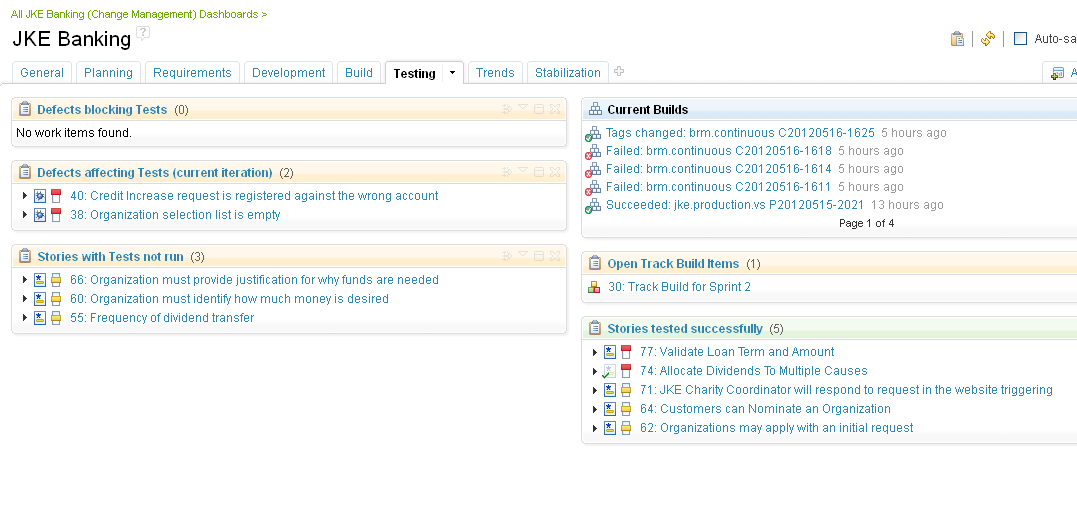Open the Testing tab dropdown arrow
Viewport: 1077px width, 526px height.
453,73
